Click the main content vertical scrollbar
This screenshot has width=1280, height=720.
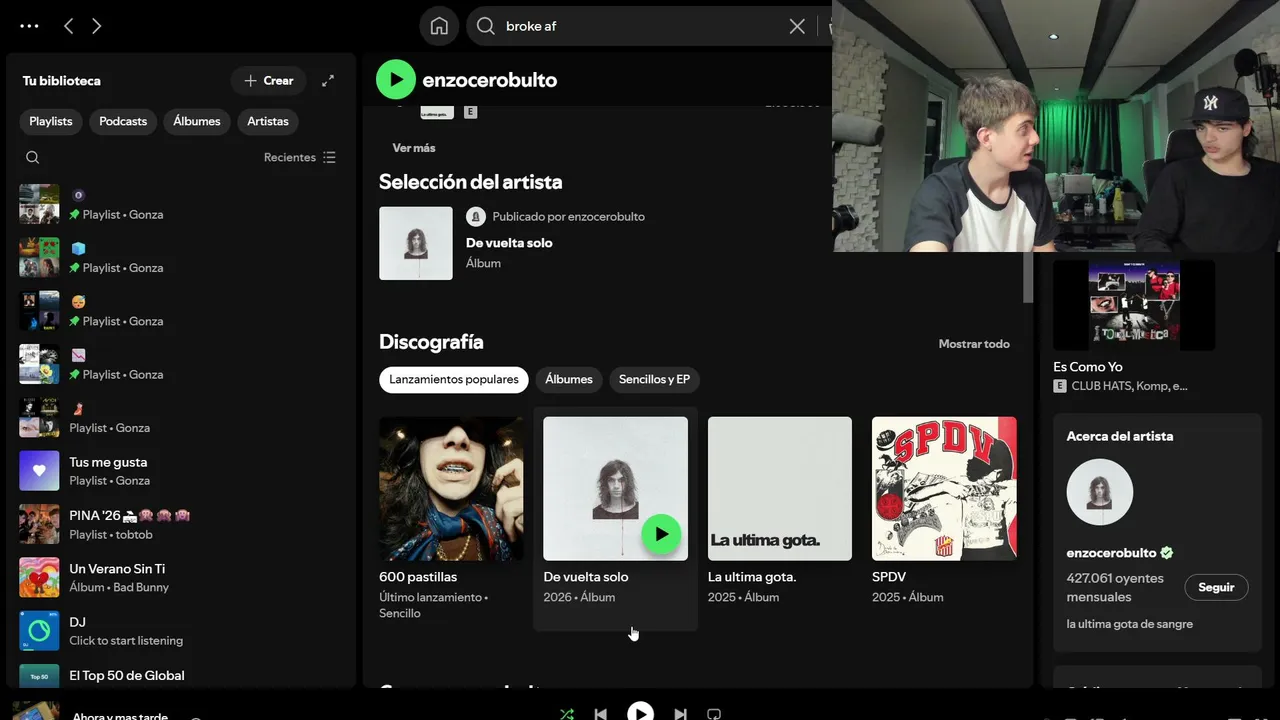[x=1028, y=277]
